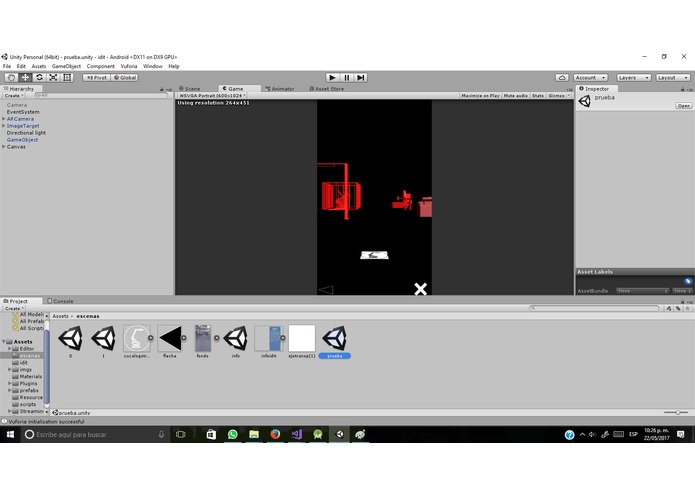Image resolution: width=695 pixels, height=494 pixels.
Task: Select GameObject in Hierarchy
Action: click(22, 140)
